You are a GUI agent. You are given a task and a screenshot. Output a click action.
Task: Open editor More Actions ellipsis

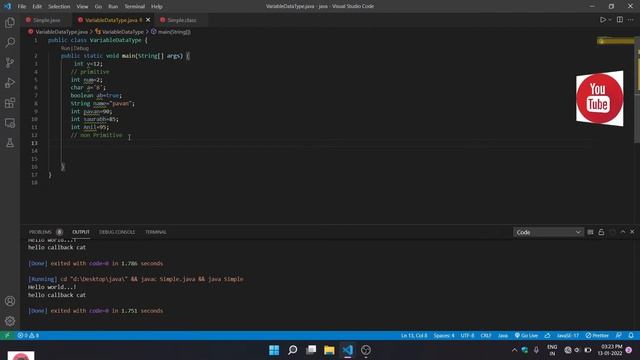click(631, 20)
